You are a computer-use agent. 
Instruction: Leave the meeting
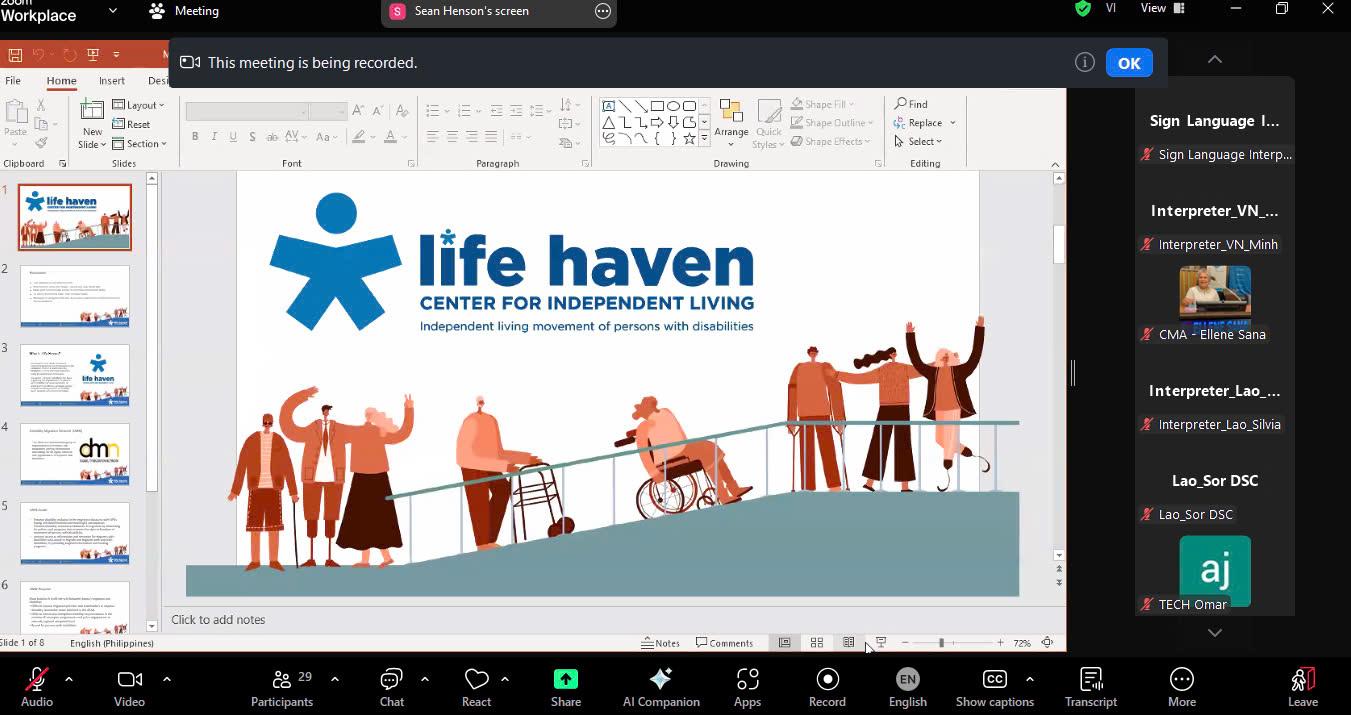click(x=1302, y=686)
